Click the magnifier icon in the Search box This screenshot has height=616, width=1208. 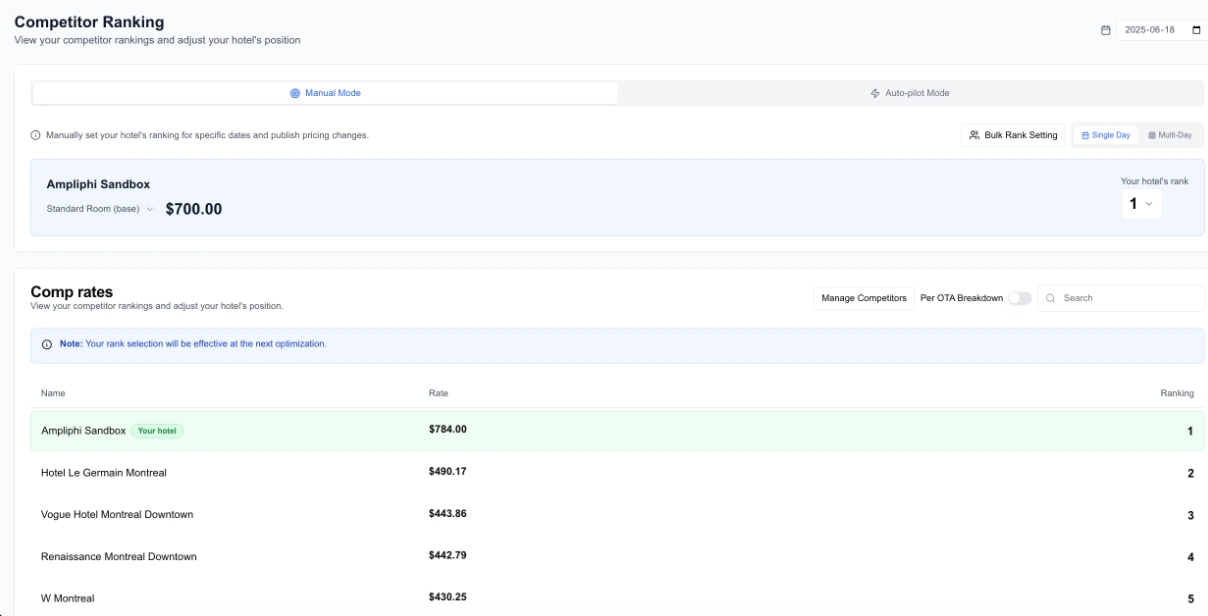pyautogui.click(x=1051, y=298)
